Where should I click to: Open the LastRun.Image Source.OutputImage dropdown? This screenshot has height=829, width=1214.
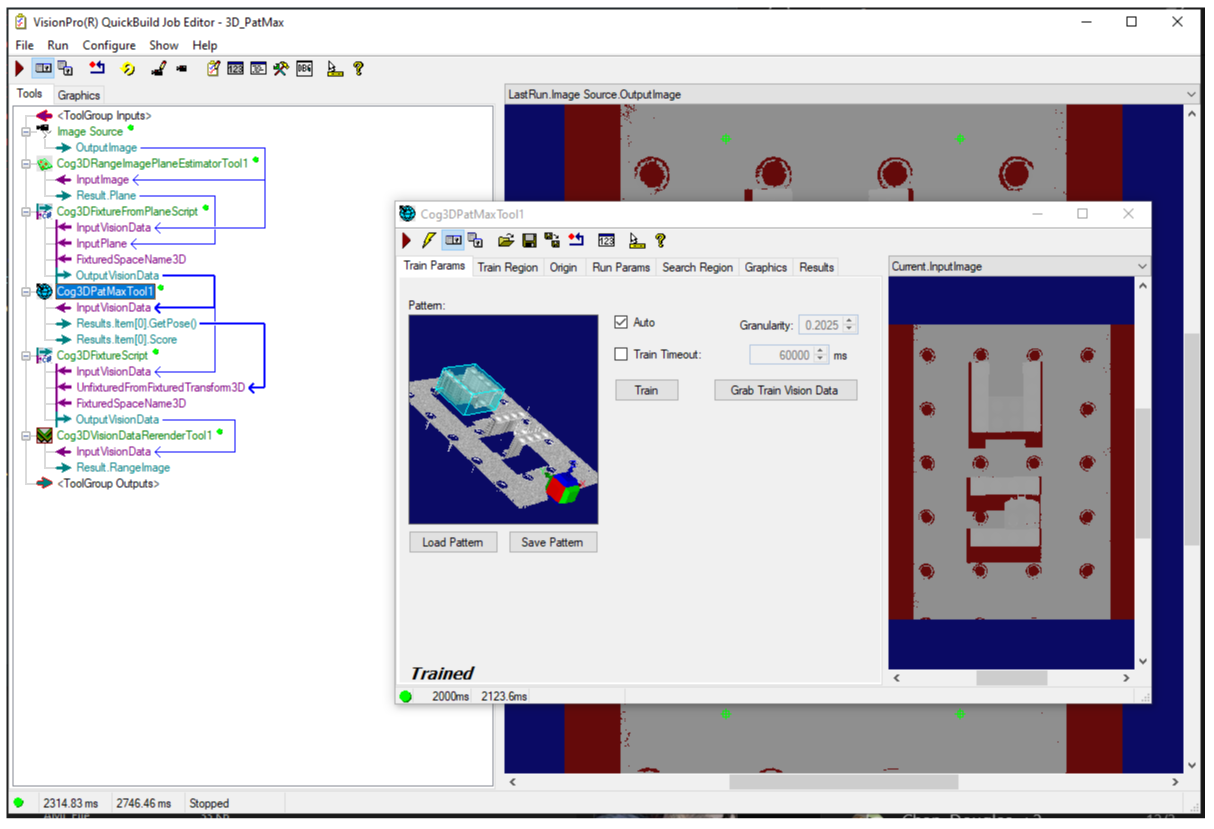(1190, 94)
